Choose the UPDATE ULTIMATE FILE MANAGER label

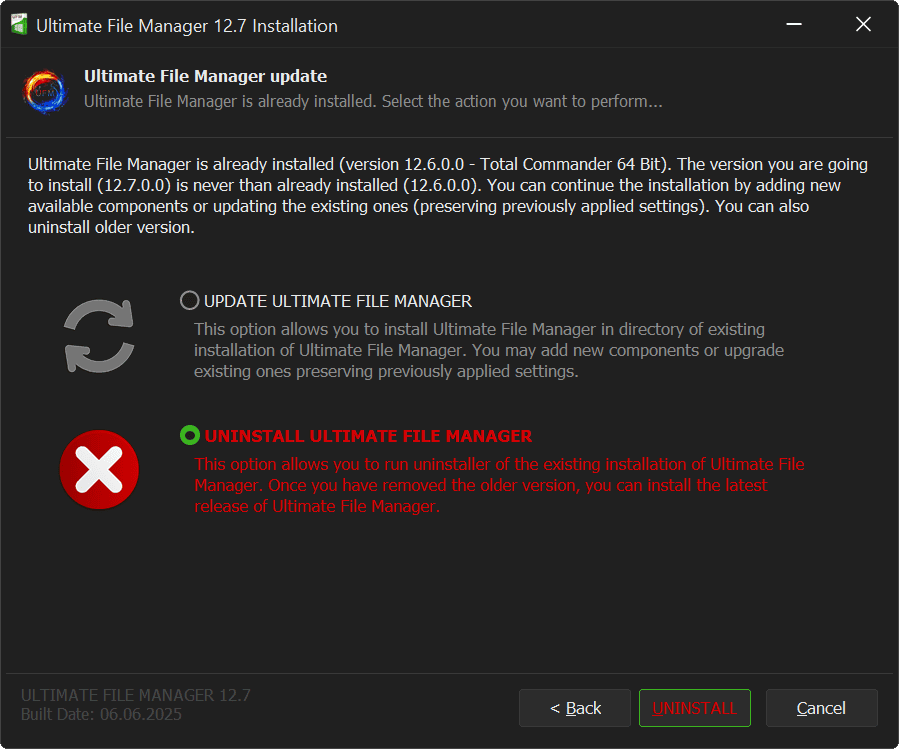point(338,301)
